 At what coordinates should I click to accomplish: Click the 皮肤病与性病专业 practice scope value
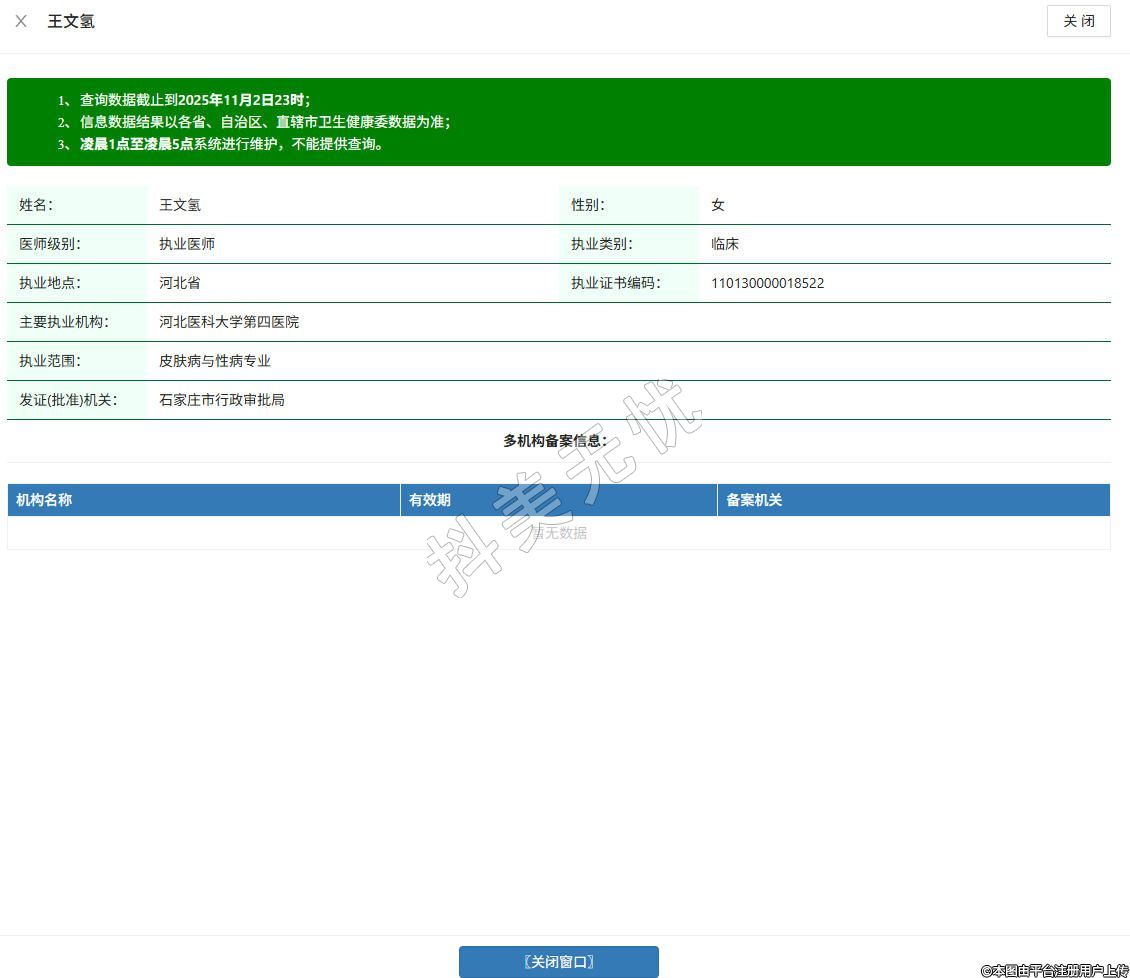tap(215, 361)
